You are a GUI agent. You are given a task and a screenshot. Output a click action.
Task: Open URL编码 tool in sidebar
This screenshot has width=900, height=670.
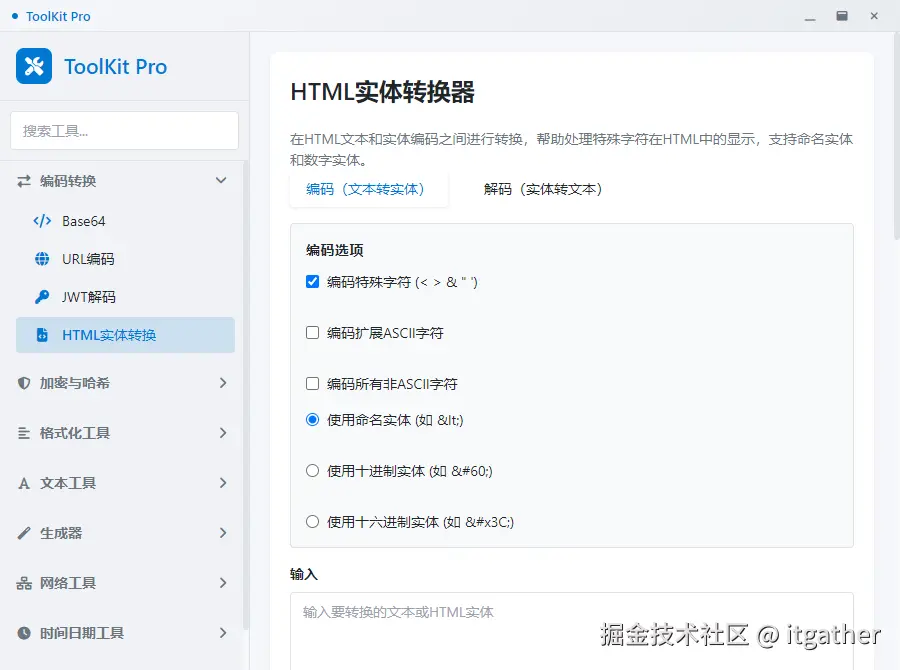click(125, 259)
